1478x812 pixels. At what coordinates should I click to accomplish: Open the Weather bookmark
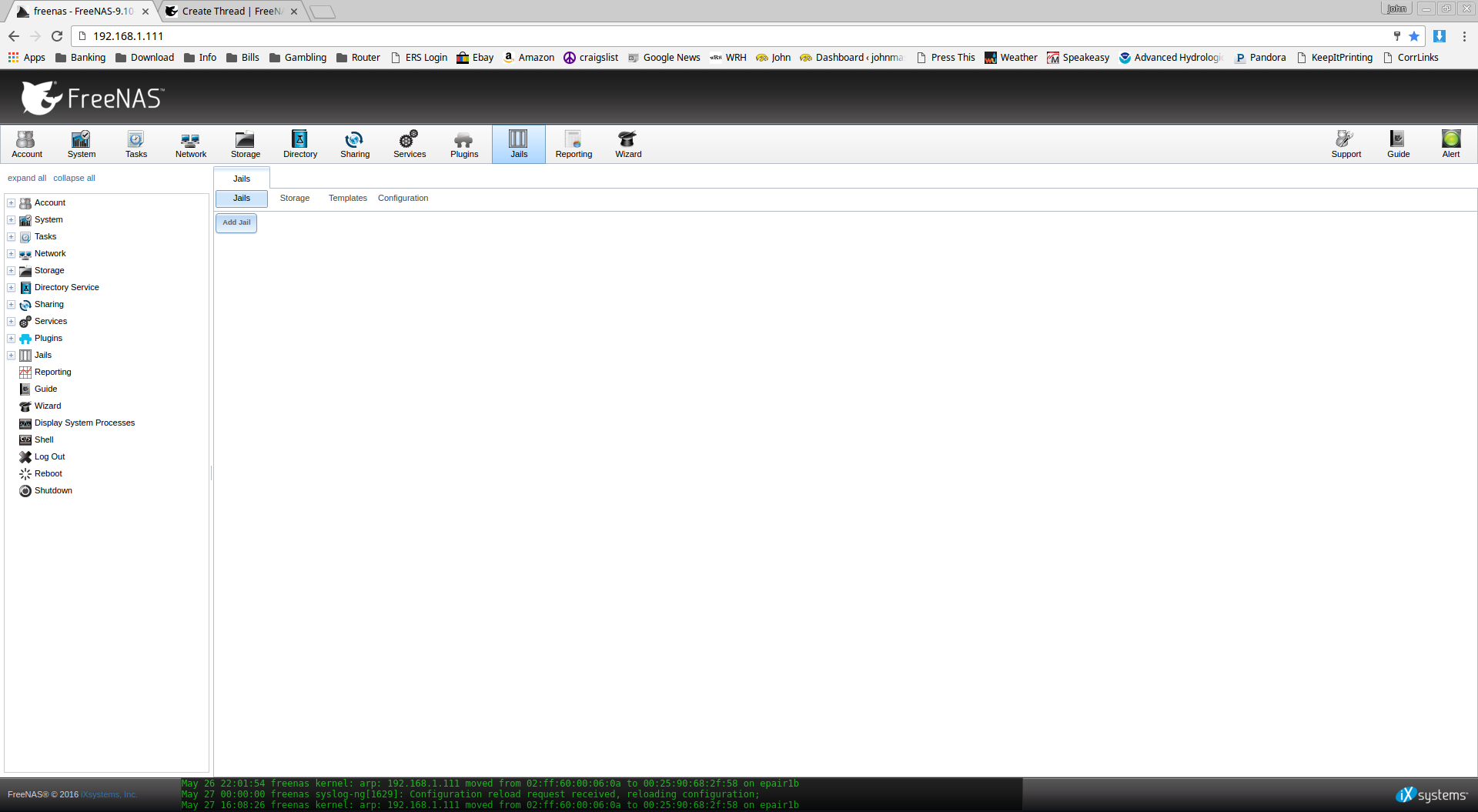point(1011,58)
